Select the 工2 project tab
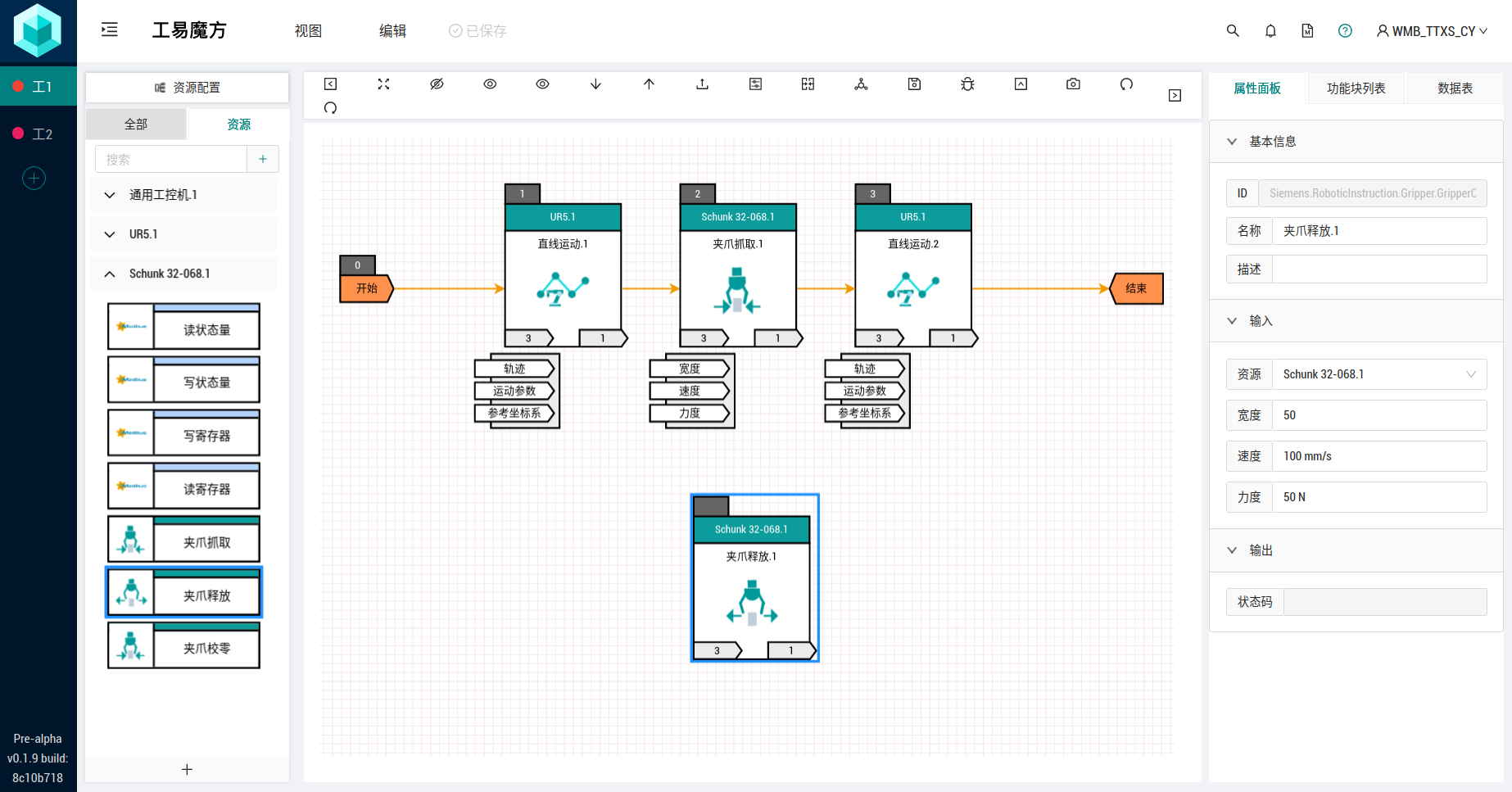The height and width of the screenshot is (792, 1512). [38, 134]
